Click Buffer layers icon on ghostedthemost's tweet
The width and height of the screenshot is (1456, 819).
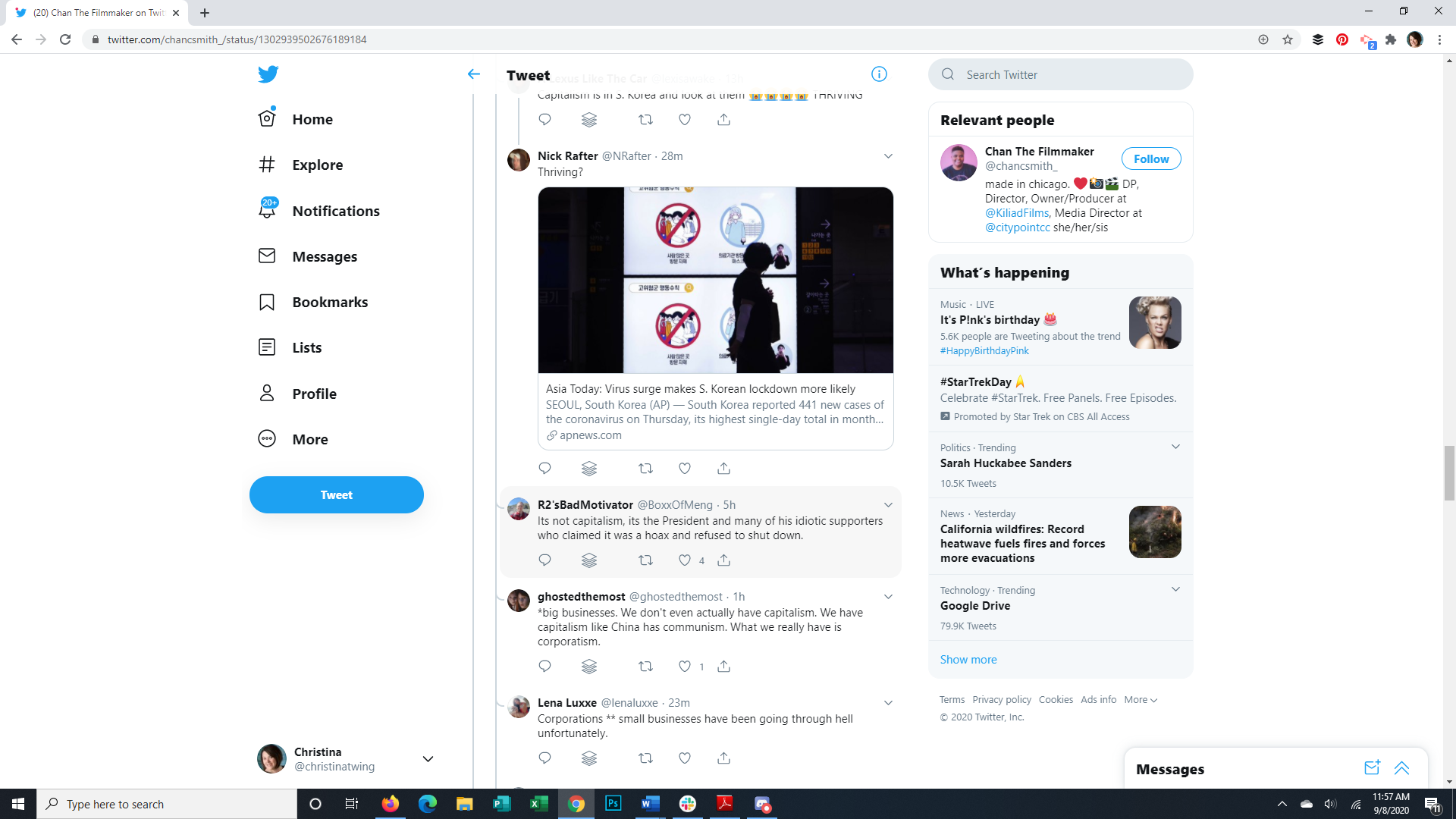pos(589,667)
